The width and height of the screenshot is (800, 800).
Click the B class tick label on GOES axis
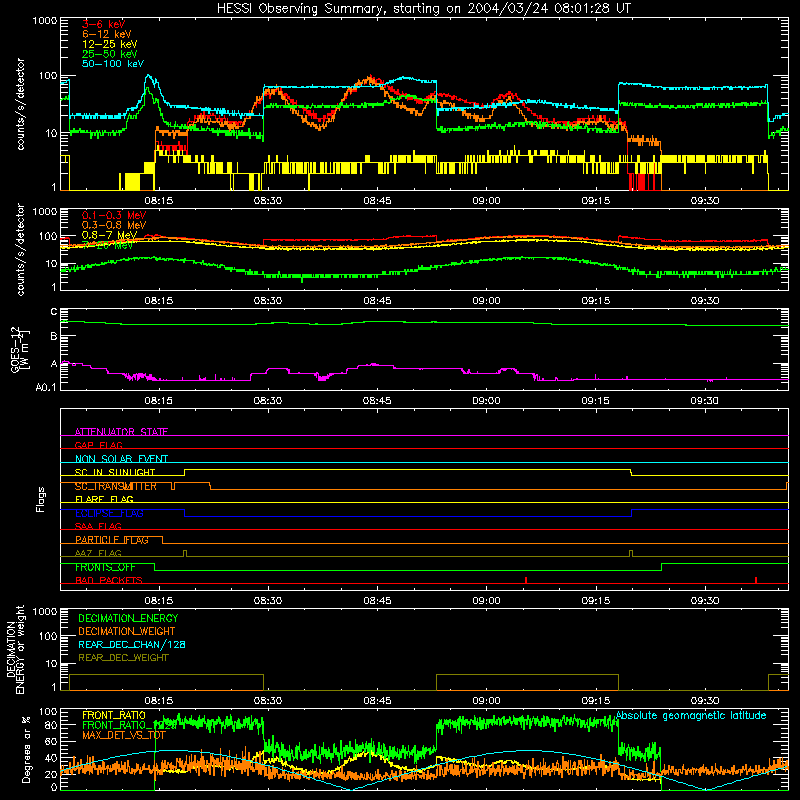point(54,337)
